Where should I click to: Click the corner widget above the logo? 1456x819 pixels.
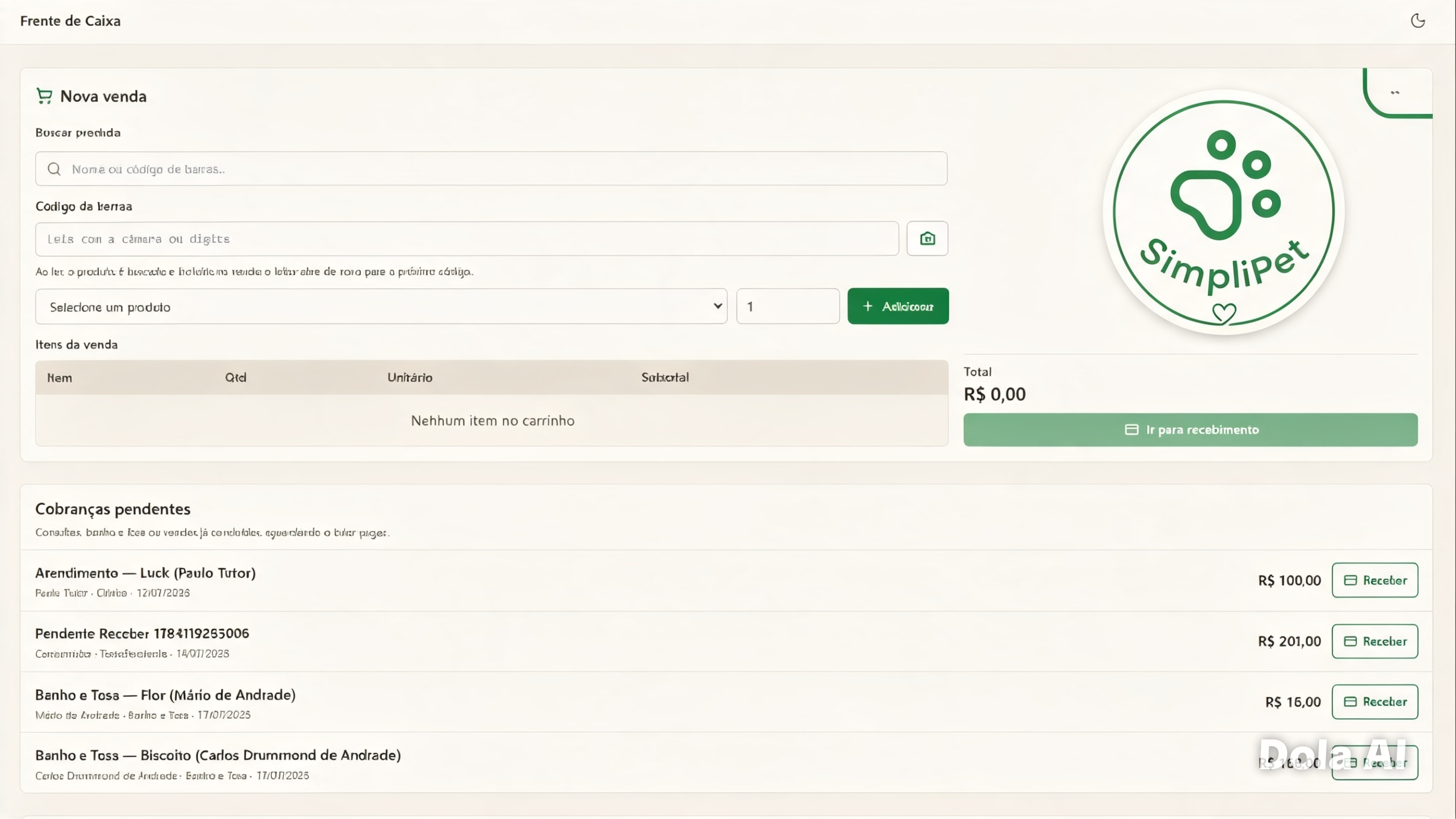pos(1397,93)
